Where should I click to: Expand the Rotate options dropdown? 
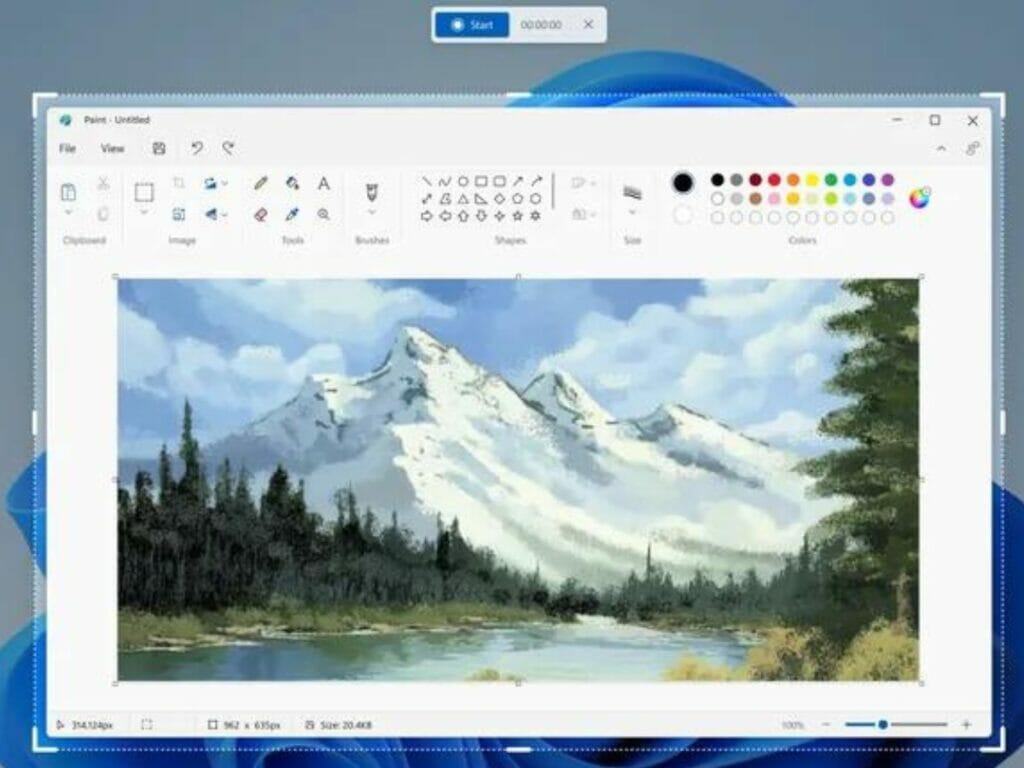[x=224, y=183]
